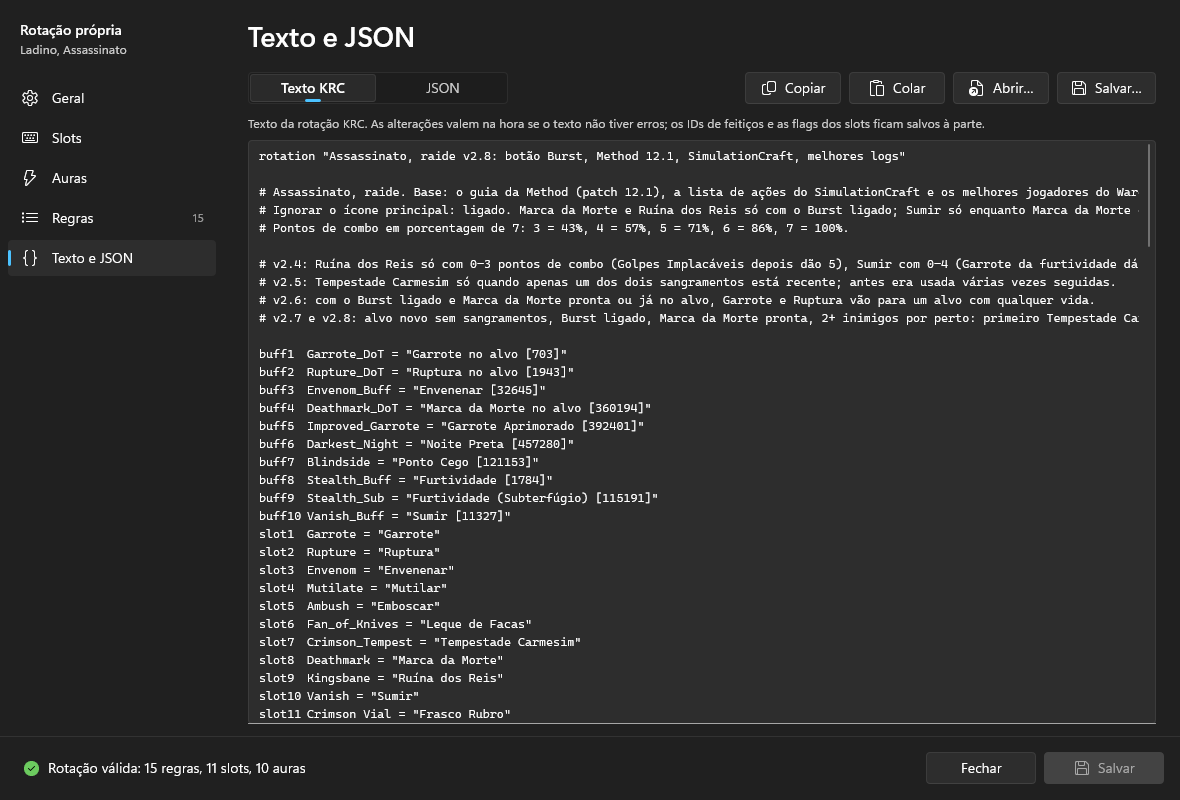1180x800 pixels.
Task: Go to the Geral page
Action: (112, 98)
